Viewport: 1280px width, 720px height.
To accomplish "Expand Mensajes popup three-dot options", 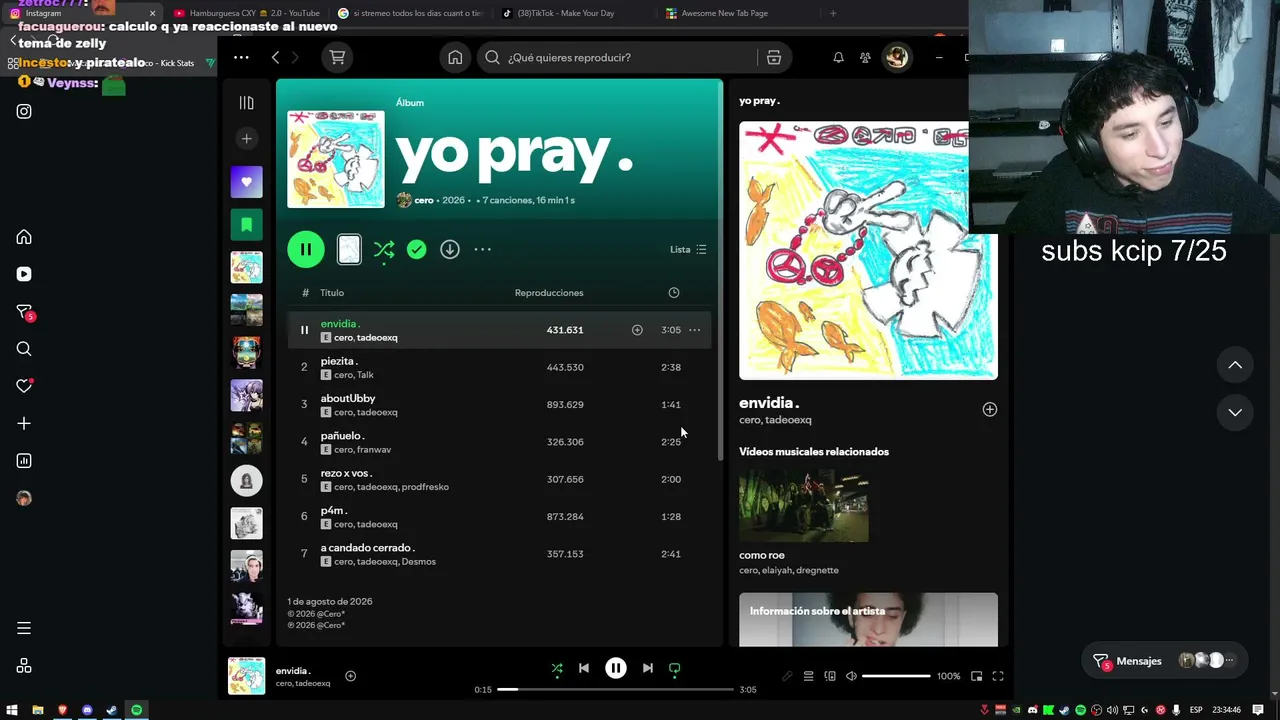I will coord(1230,660).
